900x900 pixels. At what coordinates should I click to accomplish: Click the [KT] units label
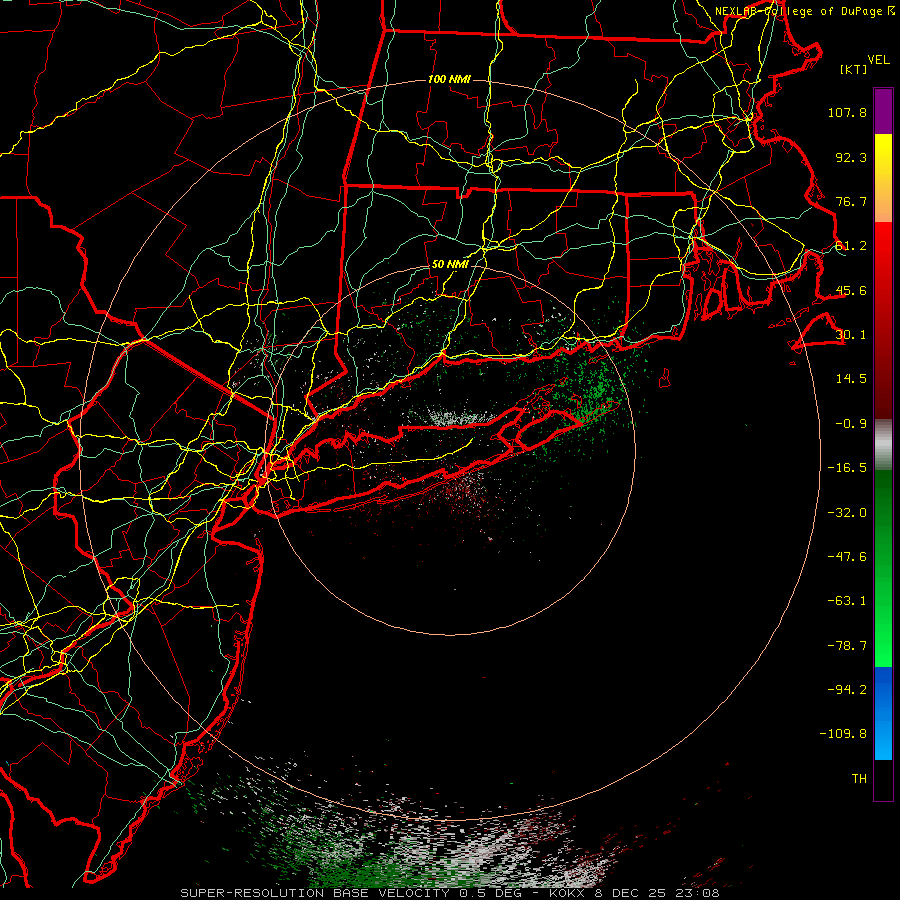(854, 69)
